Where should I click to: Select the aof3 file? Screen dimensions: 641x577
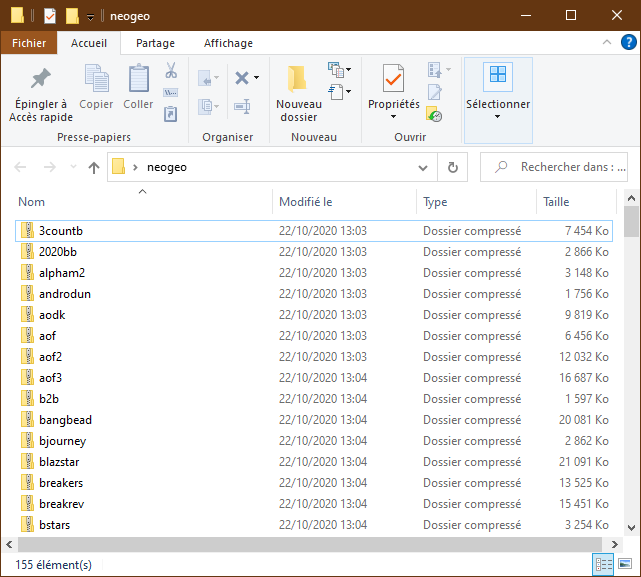[314, 378]
